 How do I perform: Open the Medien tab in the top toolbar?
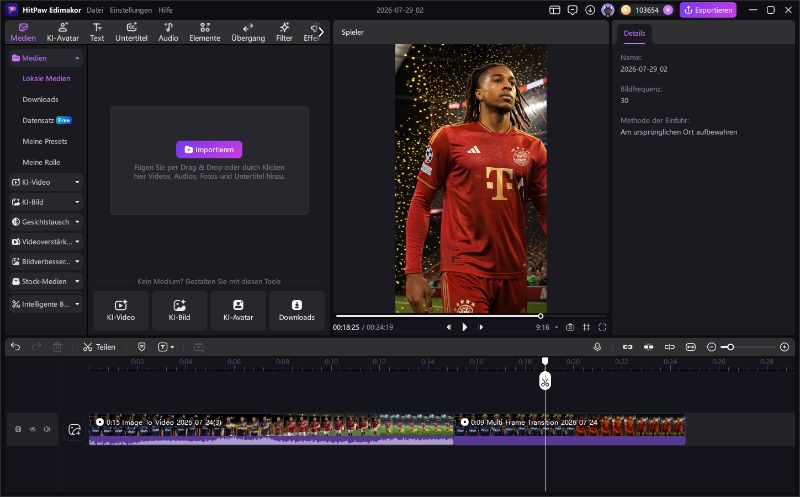pos(23,32)
